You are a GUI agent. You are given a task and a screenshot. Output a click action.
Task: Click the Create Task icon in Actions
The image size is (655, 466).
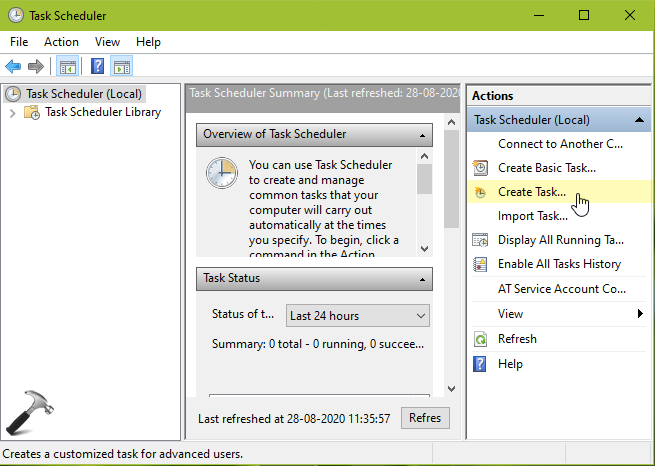point(480,192)
